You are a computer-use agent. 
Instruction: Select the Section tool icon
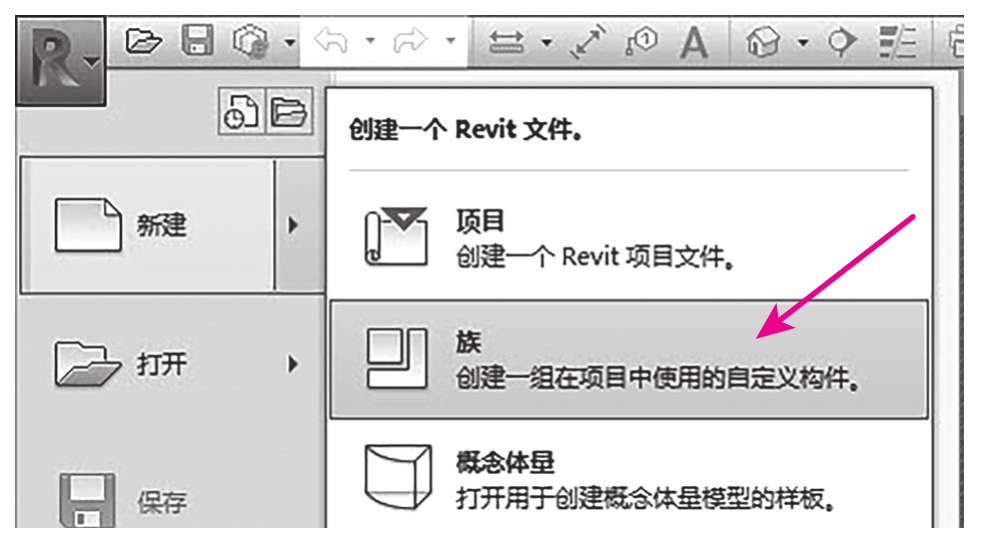pos(842,42)
